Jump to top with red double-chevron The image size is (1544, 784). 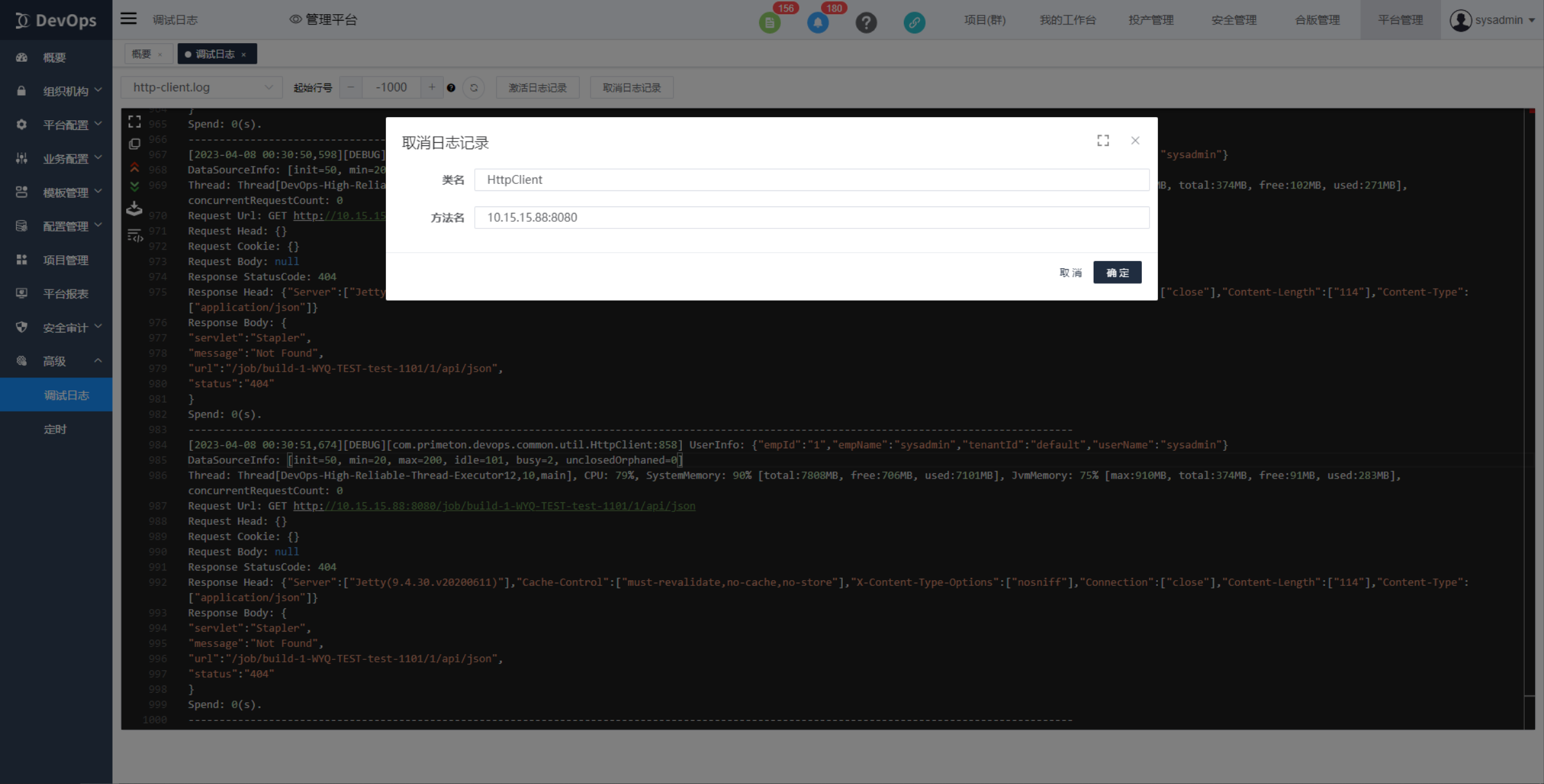[x=134, y=168]
